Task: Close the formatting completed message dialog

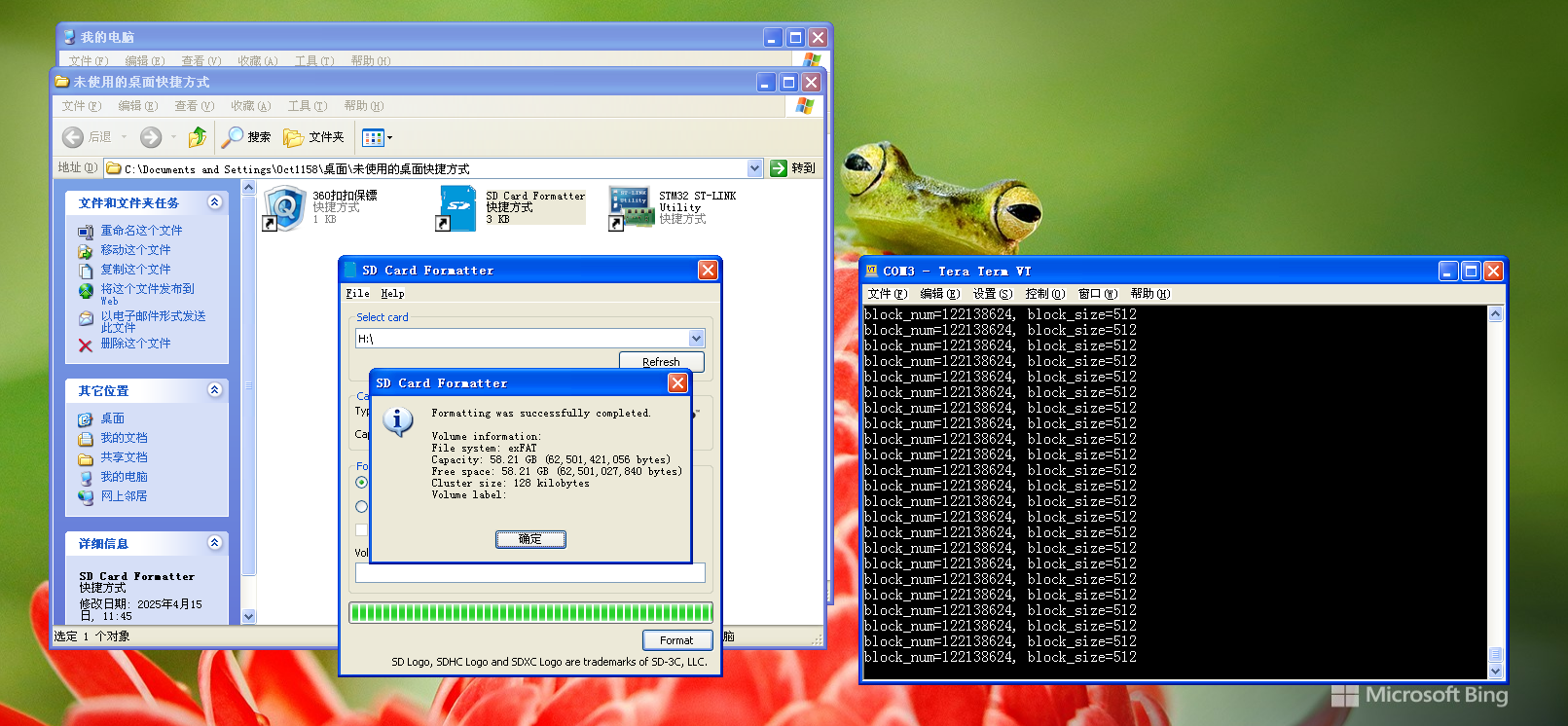Action: [678, 383]
